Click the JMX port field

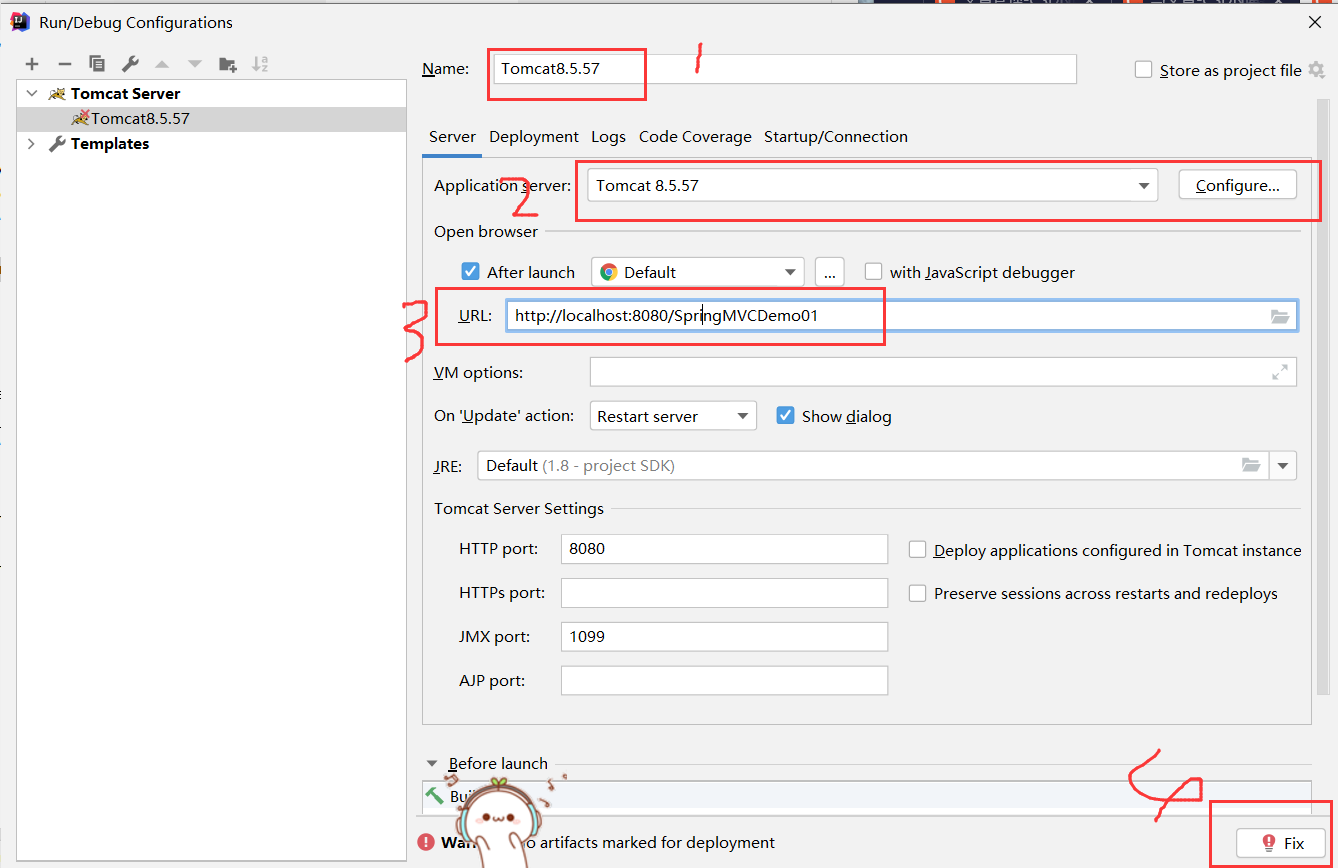click(724, 637)
